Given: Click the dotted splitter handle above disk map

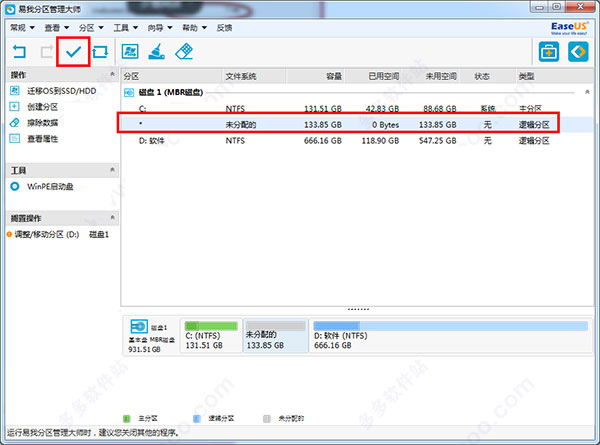Looking at the screenshot, I should pyautogui.click(x=358, y=309).
